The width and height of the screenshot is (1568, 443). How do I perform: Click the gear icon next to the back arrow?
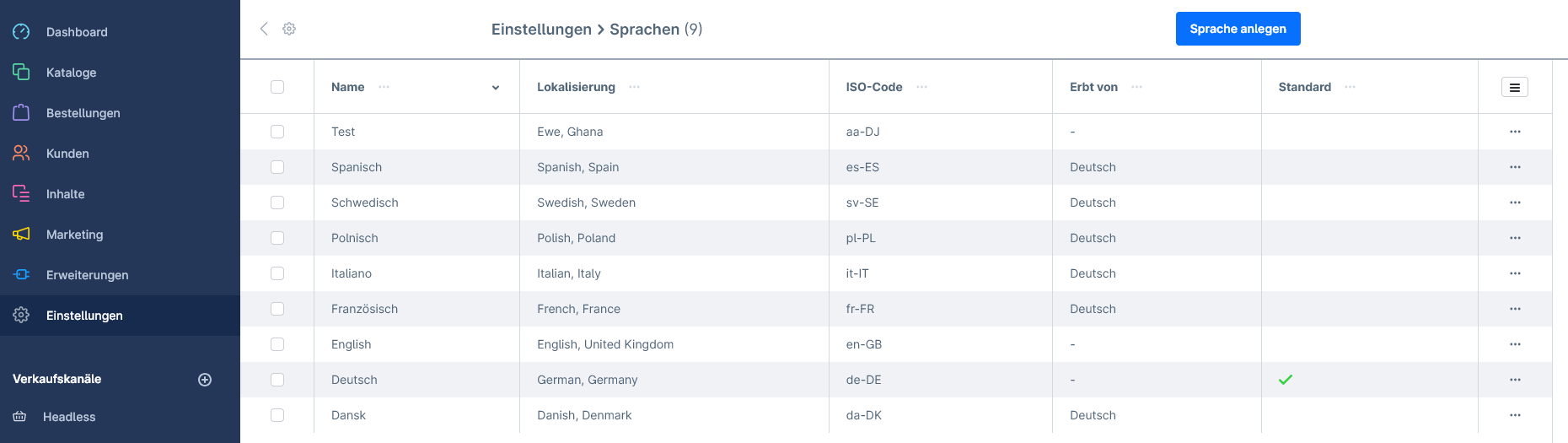tap(289, 29)
